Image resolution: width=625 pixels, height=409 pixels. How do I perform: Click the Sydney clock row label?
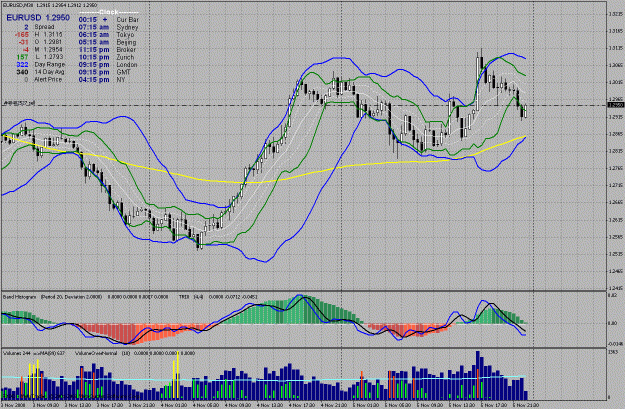[127, 27]
